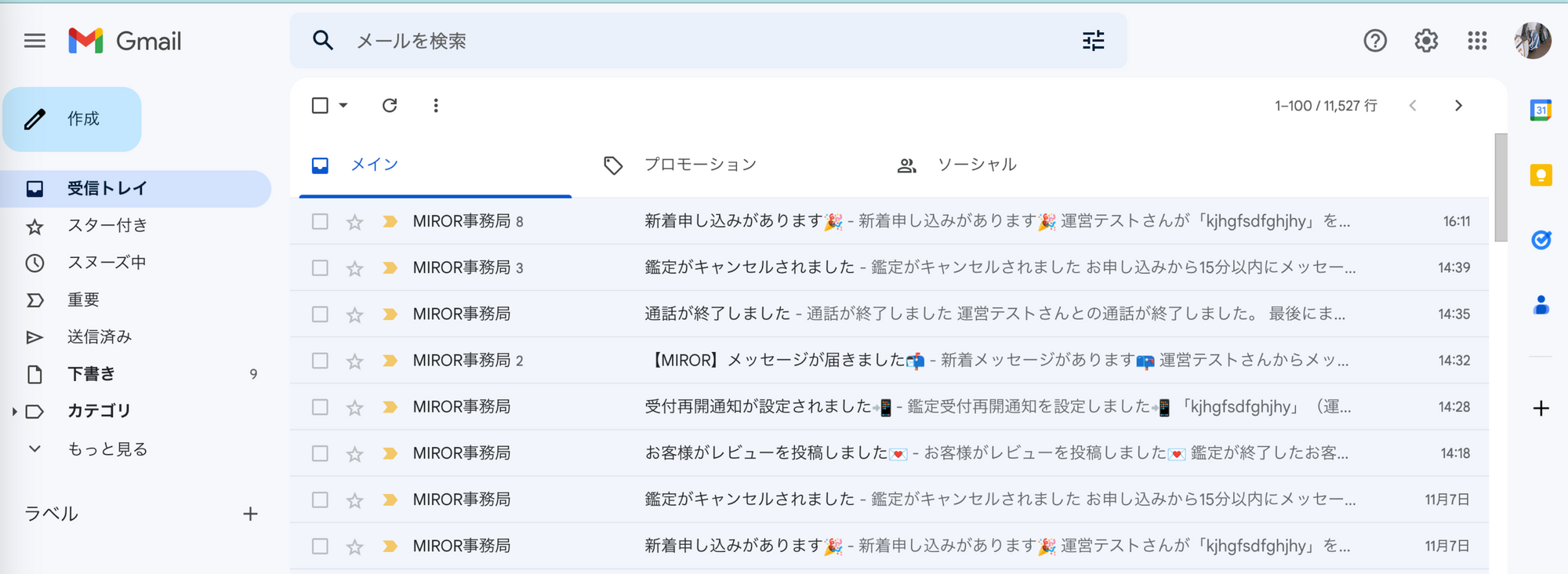Toggle importance marker on 14:32 email
This screenshot has height=574, width=1568.
390,361
